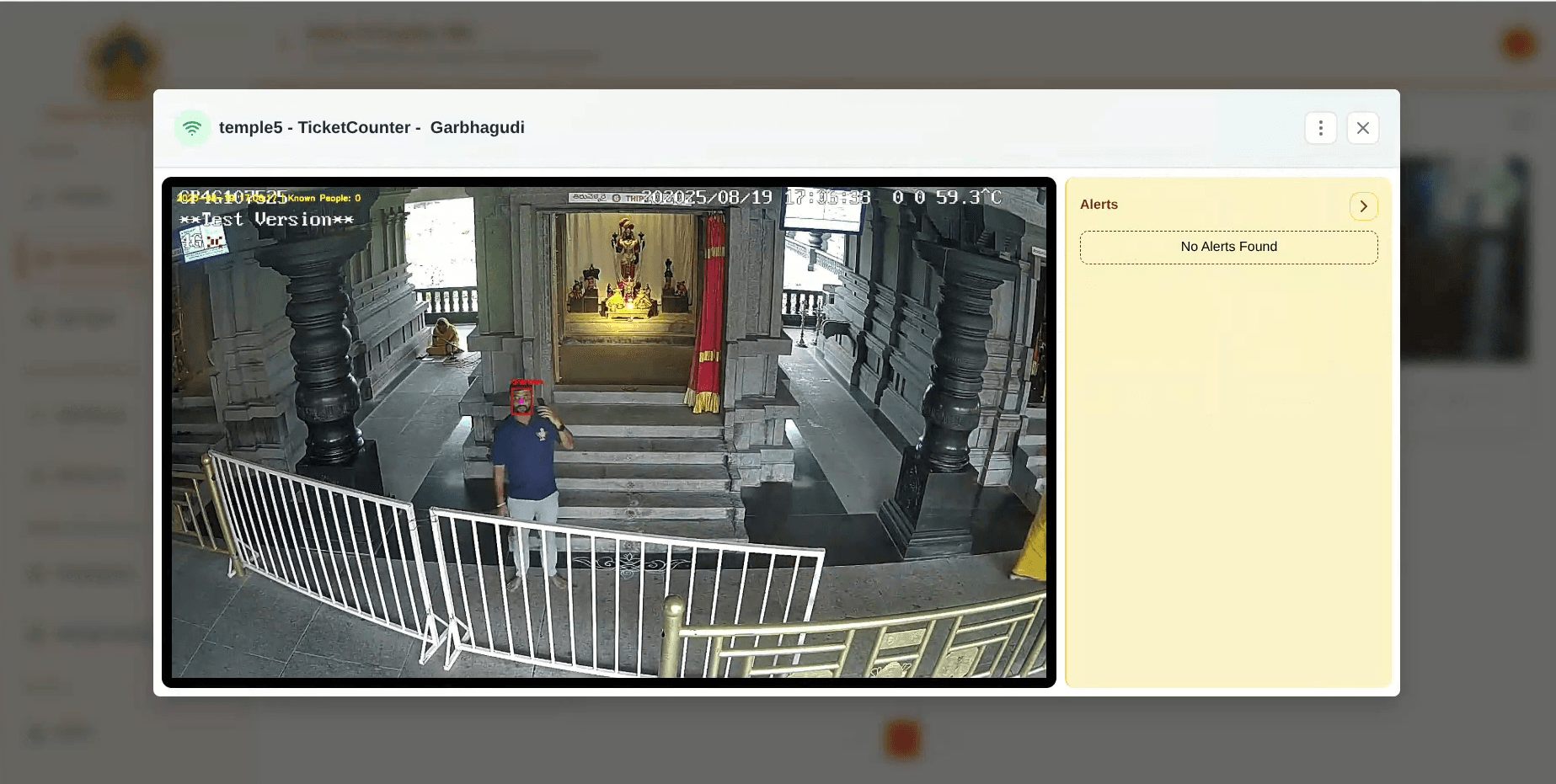Select the blurred camera thumbnail behind dialog
The width and height of the screenshot is (1556, 784).
(x=1464, y=257)
